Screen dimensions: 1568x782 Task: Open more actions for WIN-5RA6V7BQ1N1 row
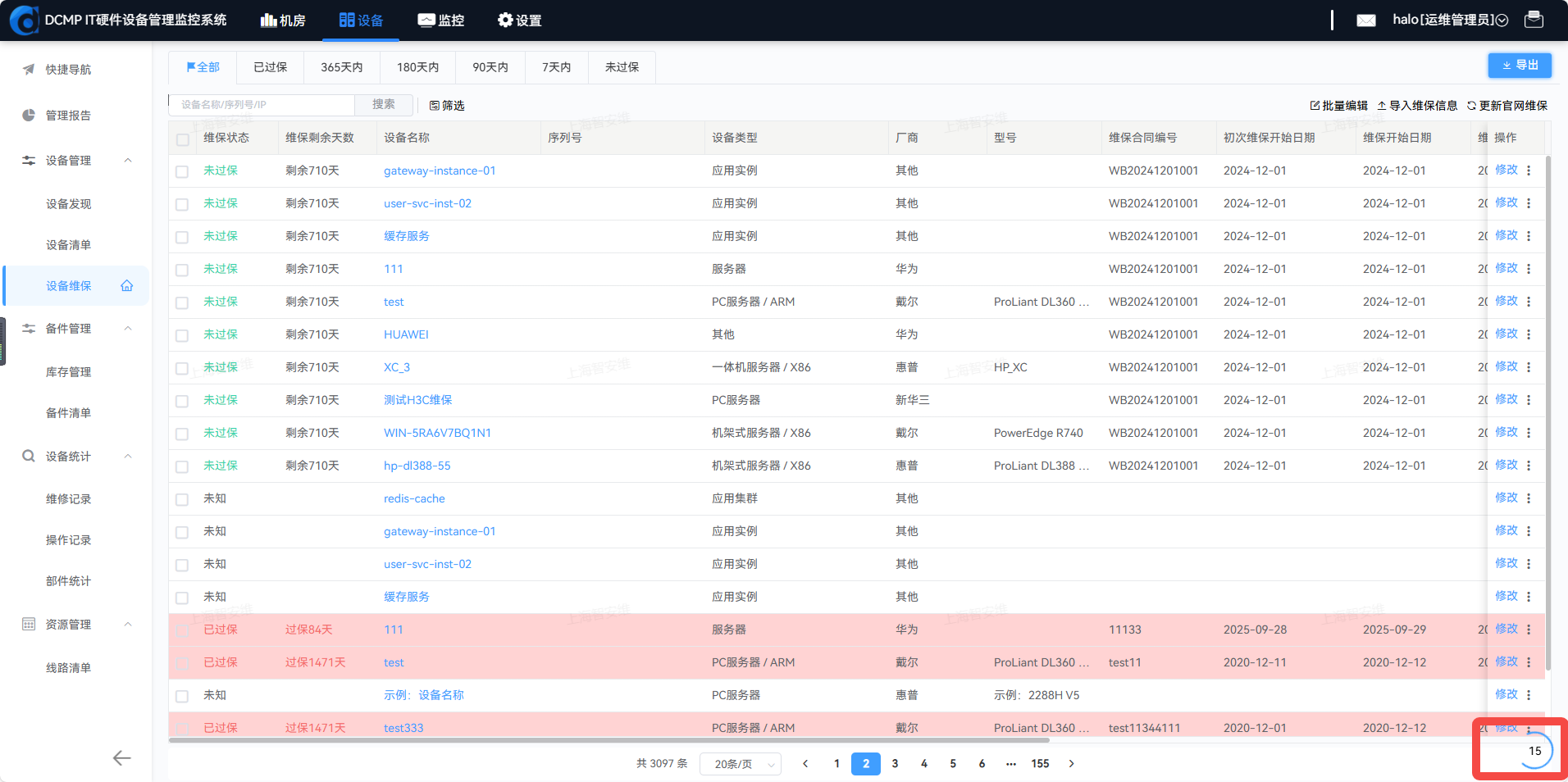(1529, 433)
